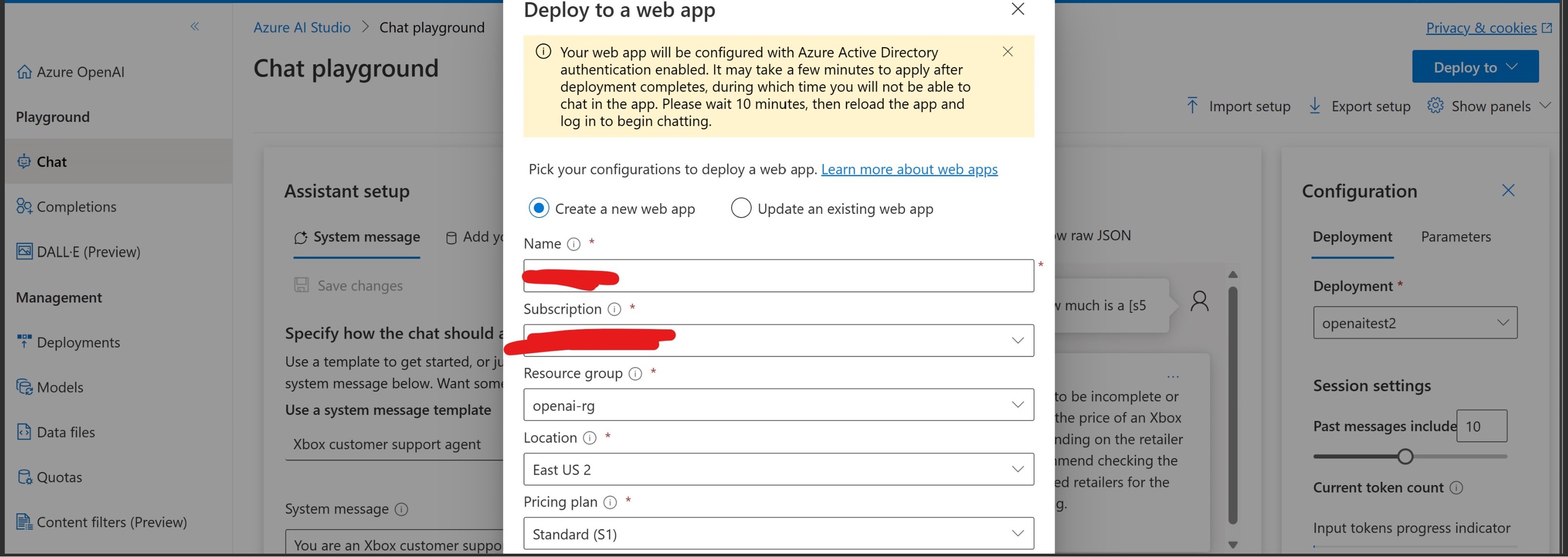Viewport: 1568px width, 557px height.
Task: Open Content filters (Preview)
Action: (x=112, y=522)
